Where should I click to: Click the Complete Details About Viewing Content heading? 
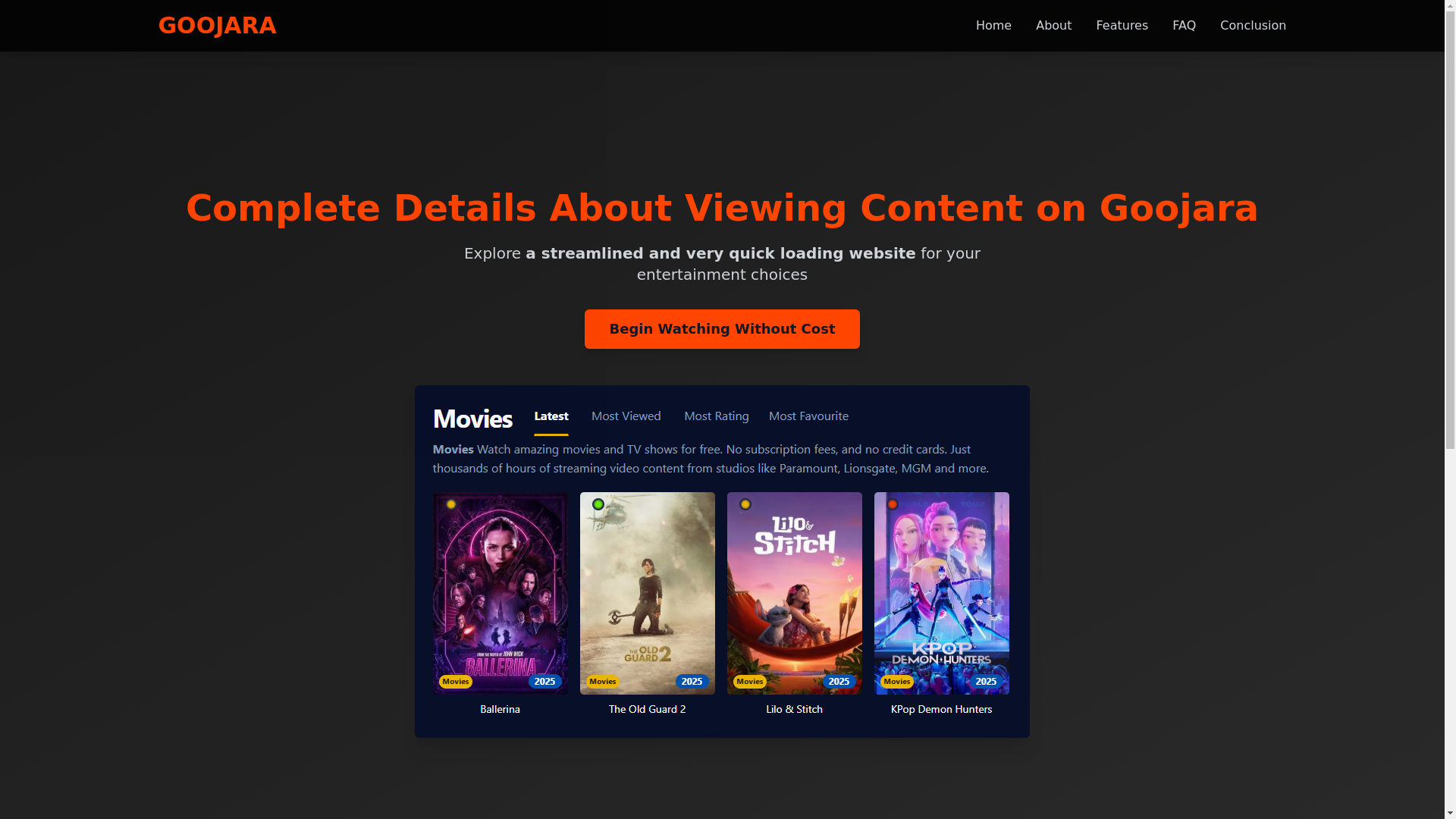[722, 209]
